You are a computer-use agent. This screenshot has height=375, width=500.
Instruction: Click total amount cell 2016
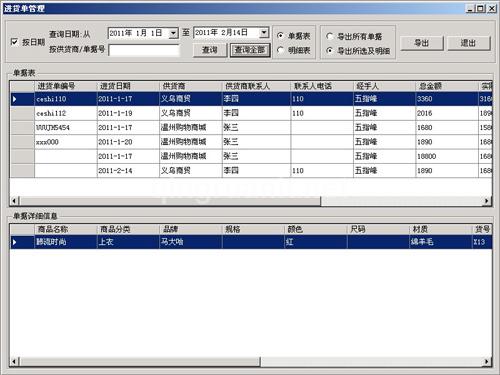point(447,113)
